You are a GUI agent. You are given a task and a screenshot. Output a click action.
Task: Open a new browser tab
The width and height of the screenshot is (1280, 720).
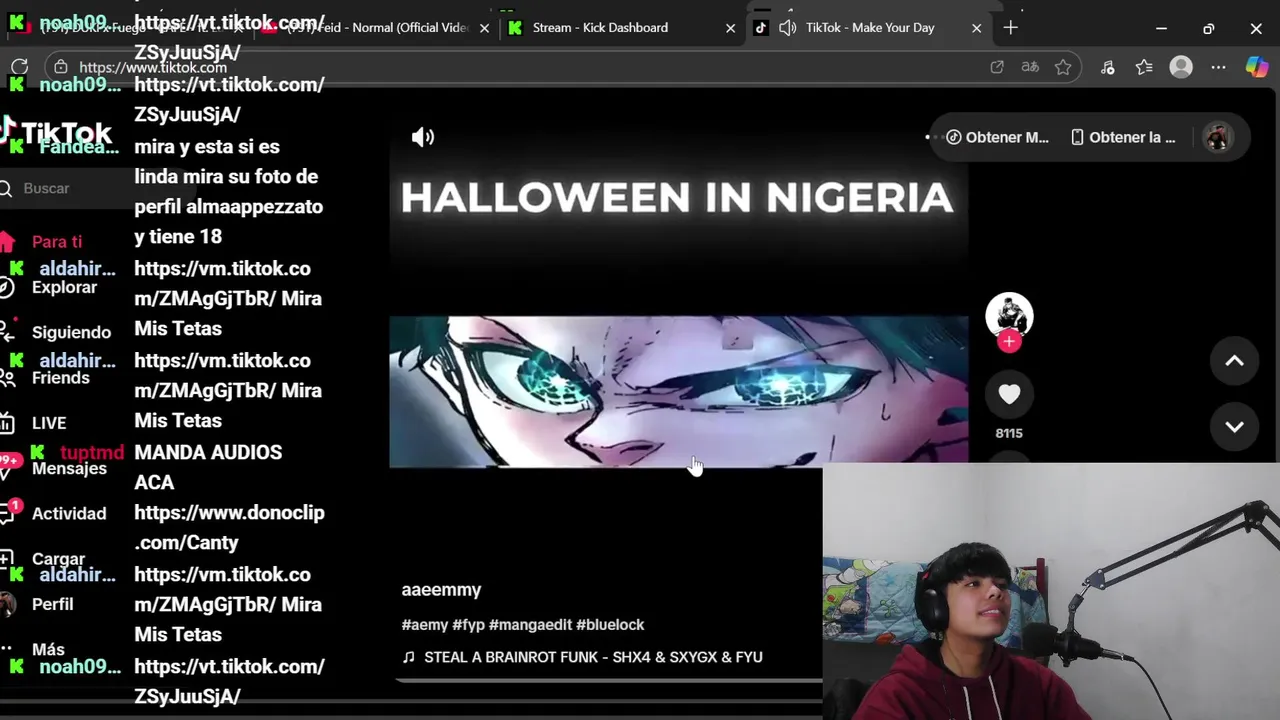pos(1010,28)
